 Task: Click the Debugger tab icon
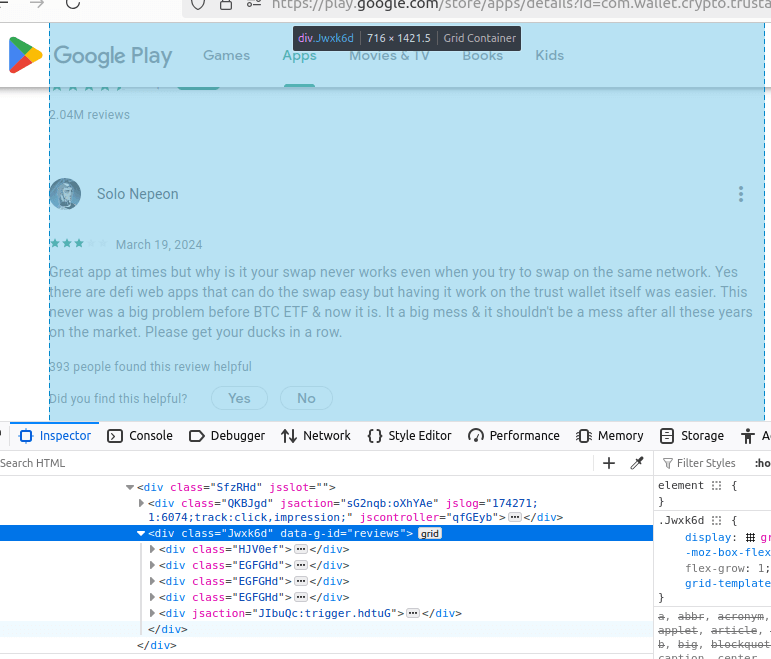point(197,436)
